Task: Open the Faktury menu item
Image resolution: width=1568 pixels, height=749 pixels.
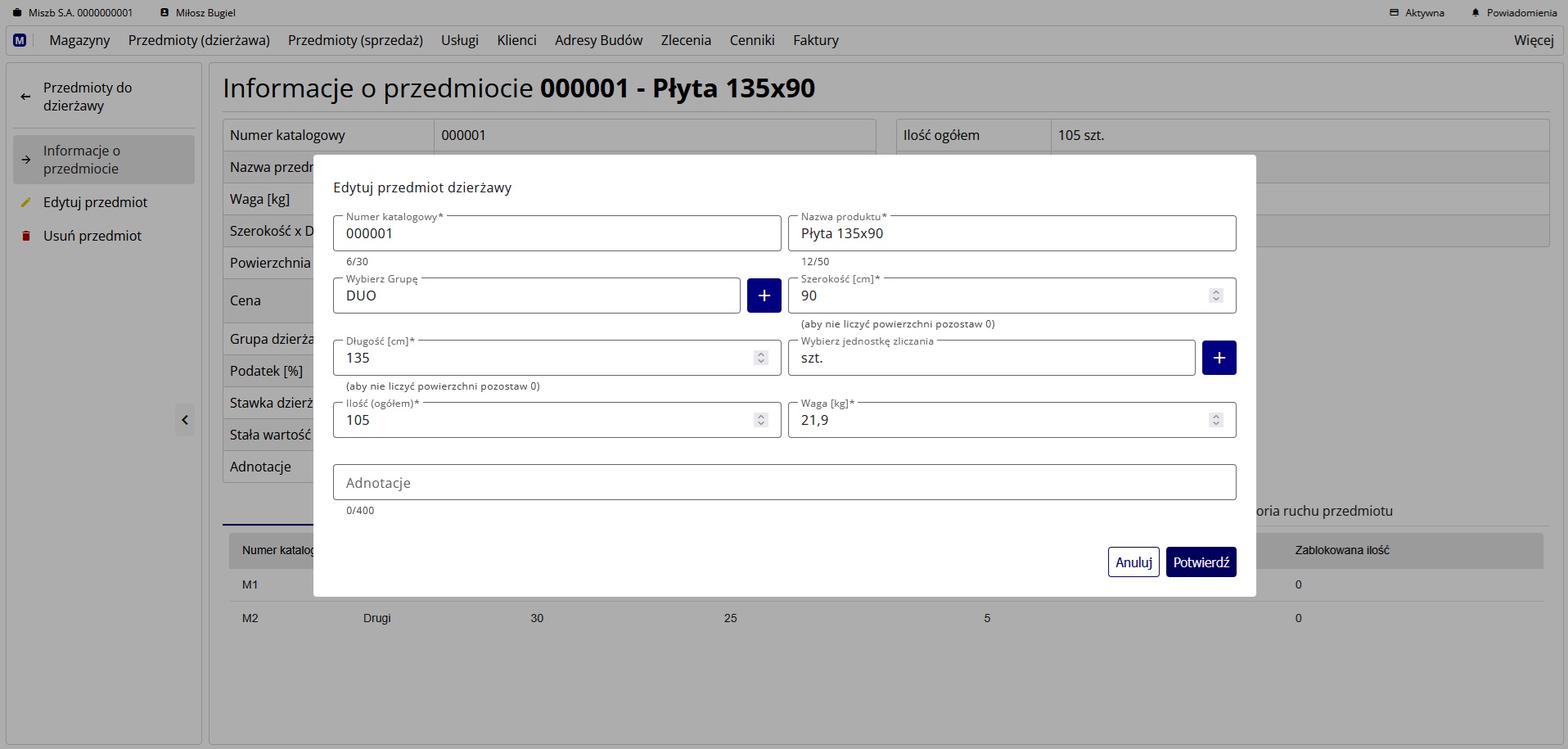Action: [816, 39]
